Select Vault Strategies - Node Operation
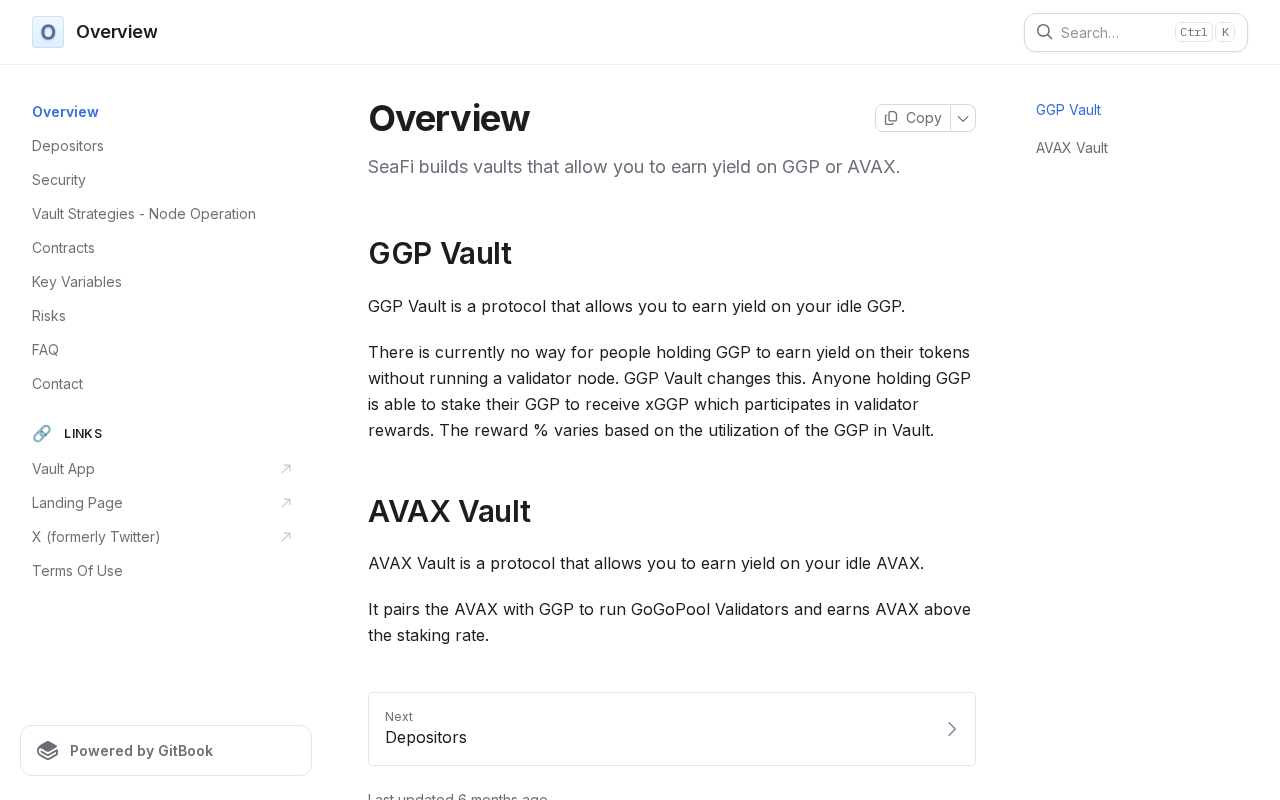 (x=144, y=214)
